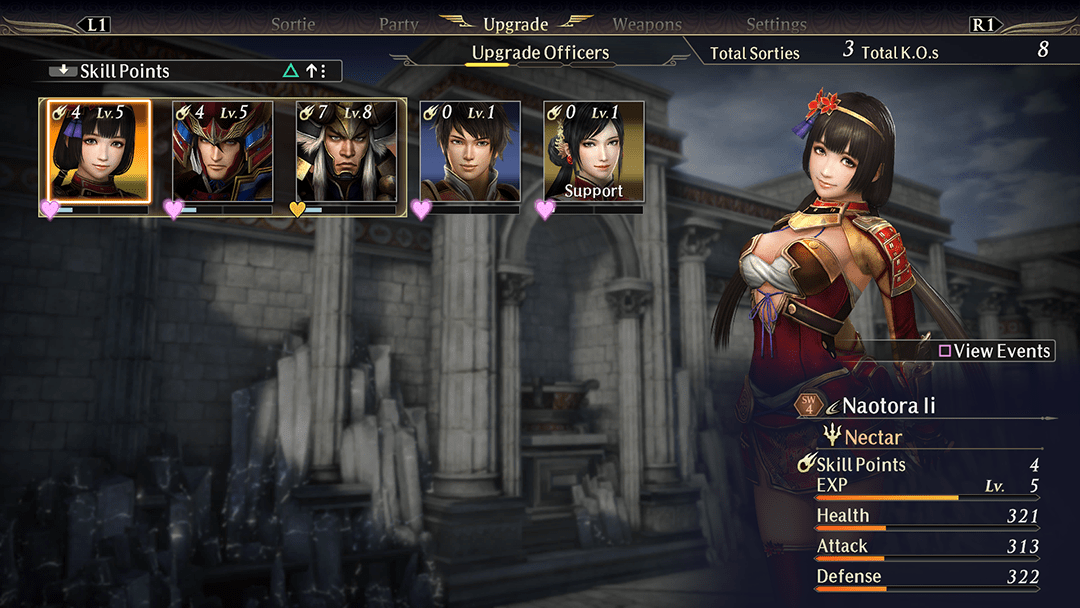Click the Skill Points flame icon
This screenshot has height=608, width=1080.
pos(807,463)
